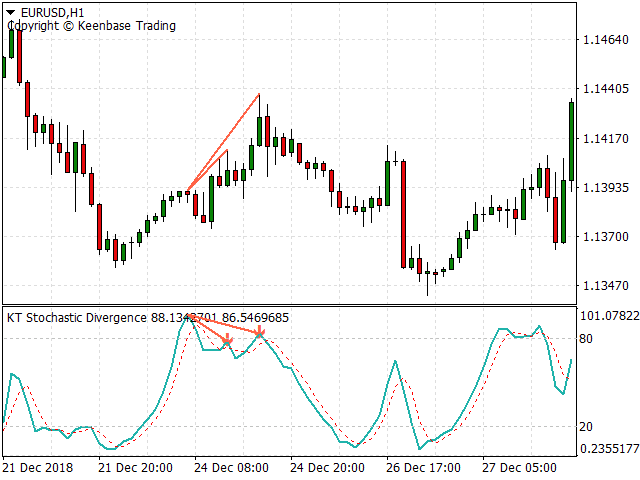
Task: Click the last tall green candle at right edge
Action: [571, 141]
